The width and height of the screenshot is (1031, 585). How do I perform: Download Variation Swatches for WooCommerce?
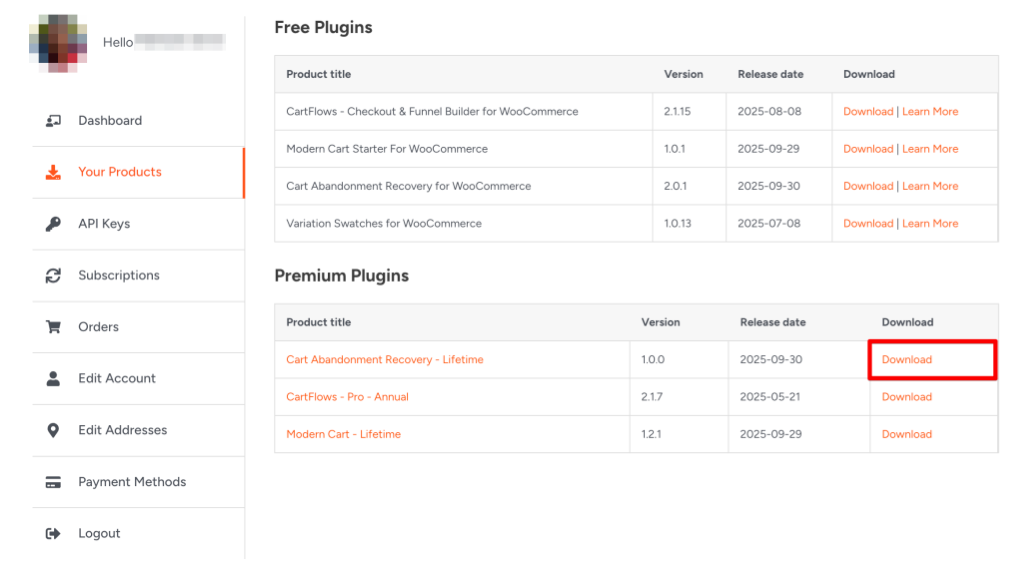click(867, 224)
